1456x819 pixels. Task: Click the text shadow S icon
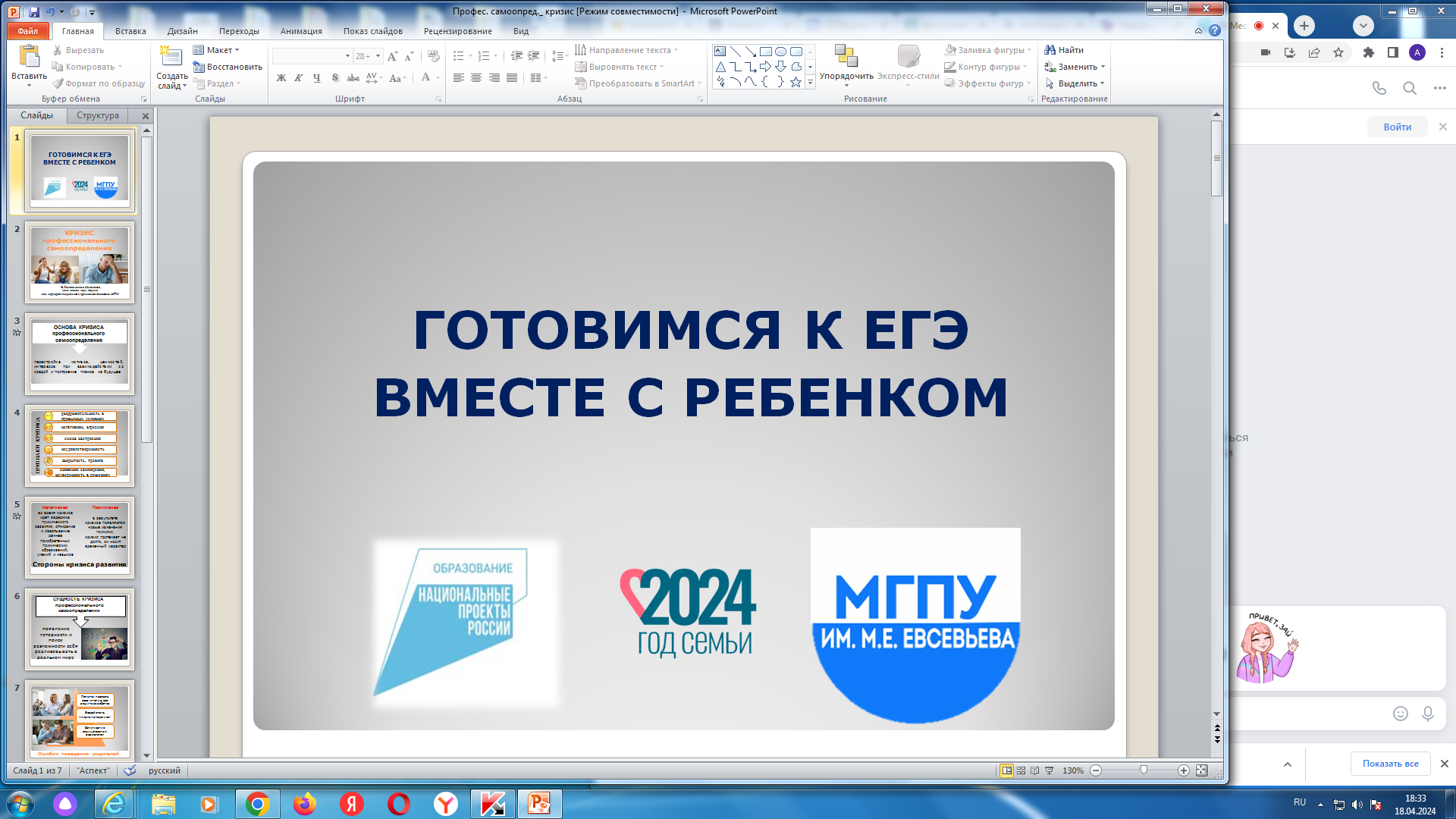click(334, 78)
